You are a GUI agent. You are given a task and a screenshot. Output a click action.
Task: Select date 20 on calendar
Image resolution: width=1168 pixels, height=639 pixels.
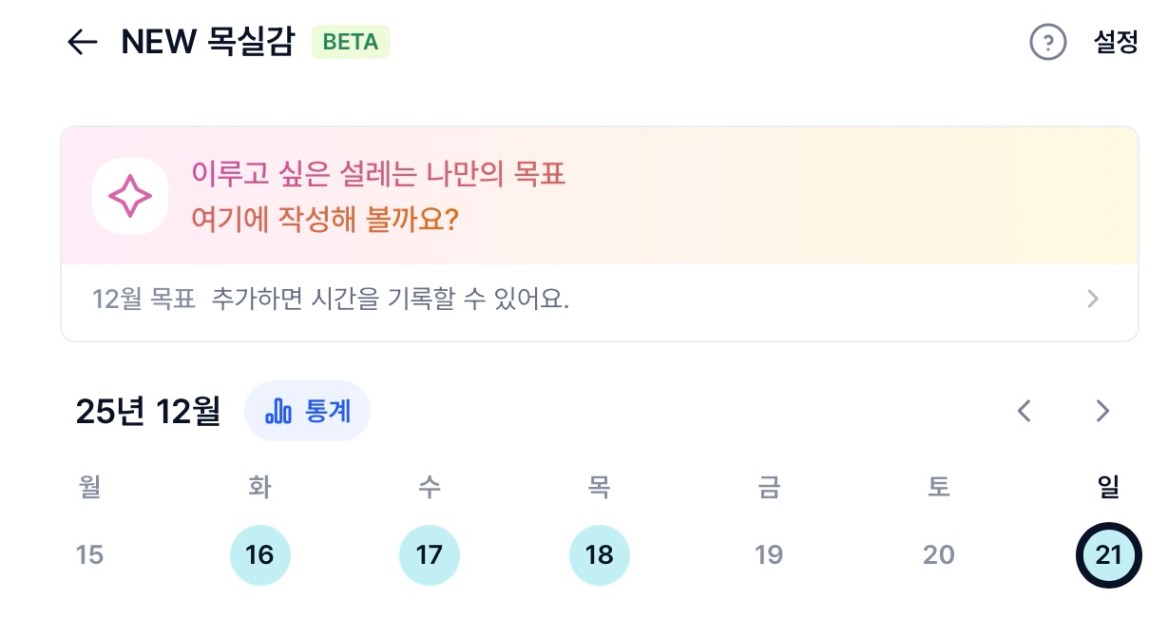[938, 554]
